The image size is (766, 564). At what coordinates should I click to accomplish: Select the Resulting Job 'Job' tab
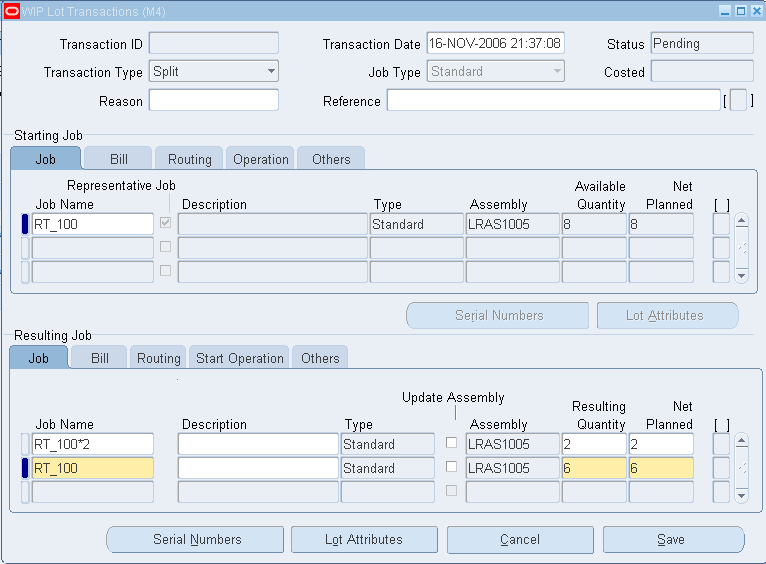click(39, 357)
